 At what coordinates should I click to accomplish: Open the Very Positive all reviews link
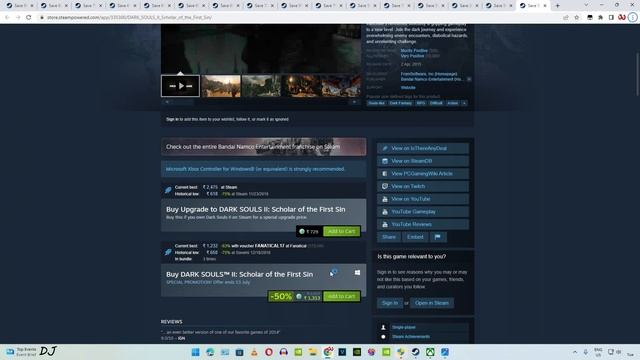point(412,56)
